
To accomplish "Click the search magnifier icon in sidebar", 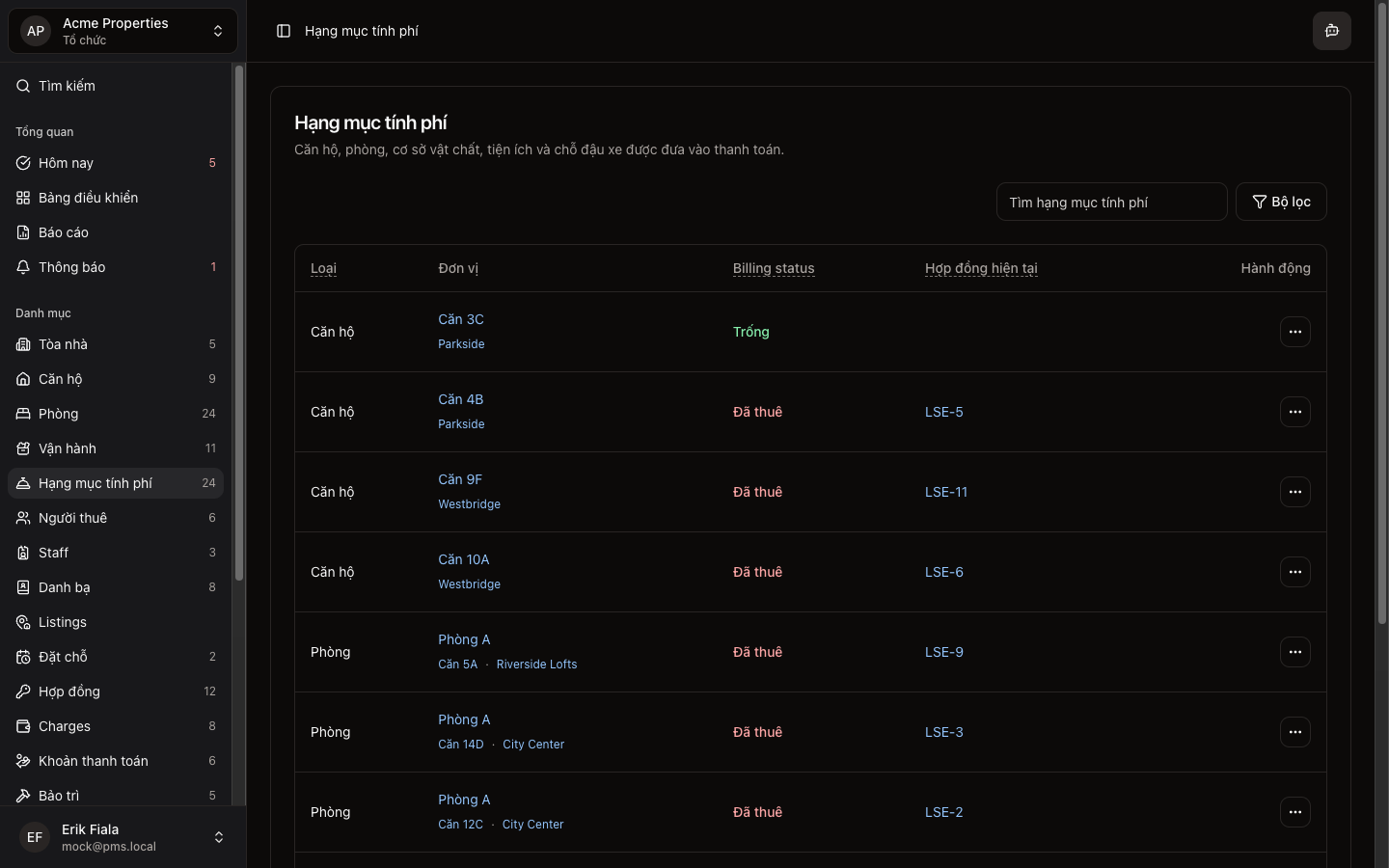I will pyautogui.click(x=23, y=86).
